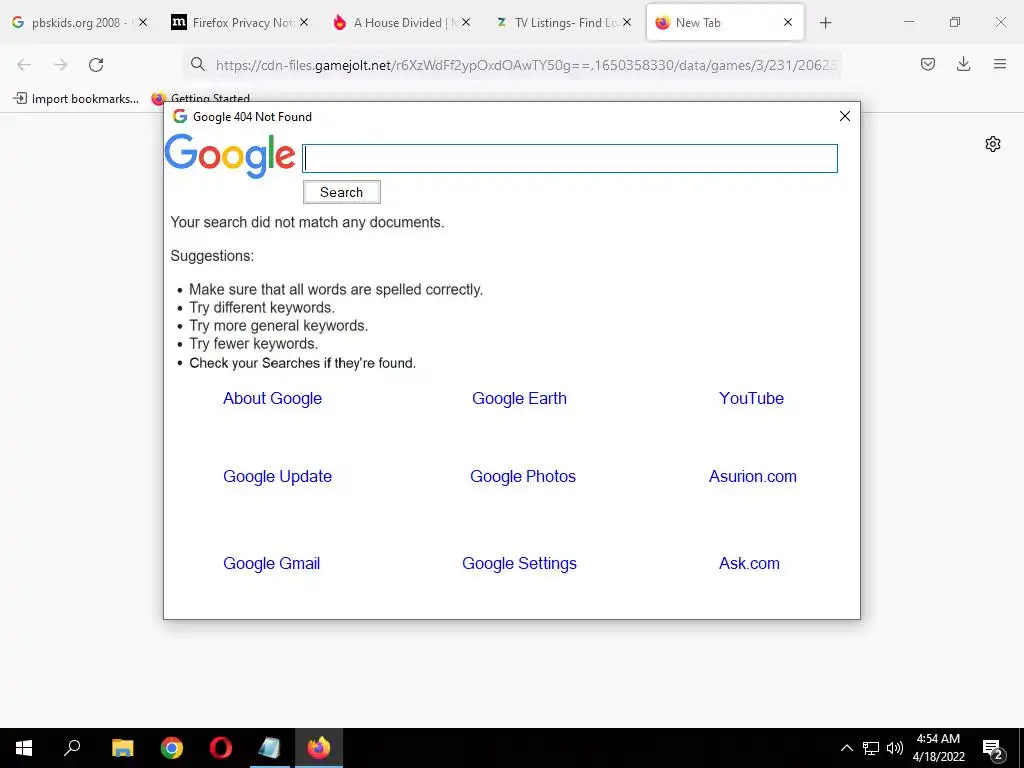Screen dimensions: 1024x768
Task: Click Import bookmarks in bookmarks toolbar
Action: click(x=76, y=99)
